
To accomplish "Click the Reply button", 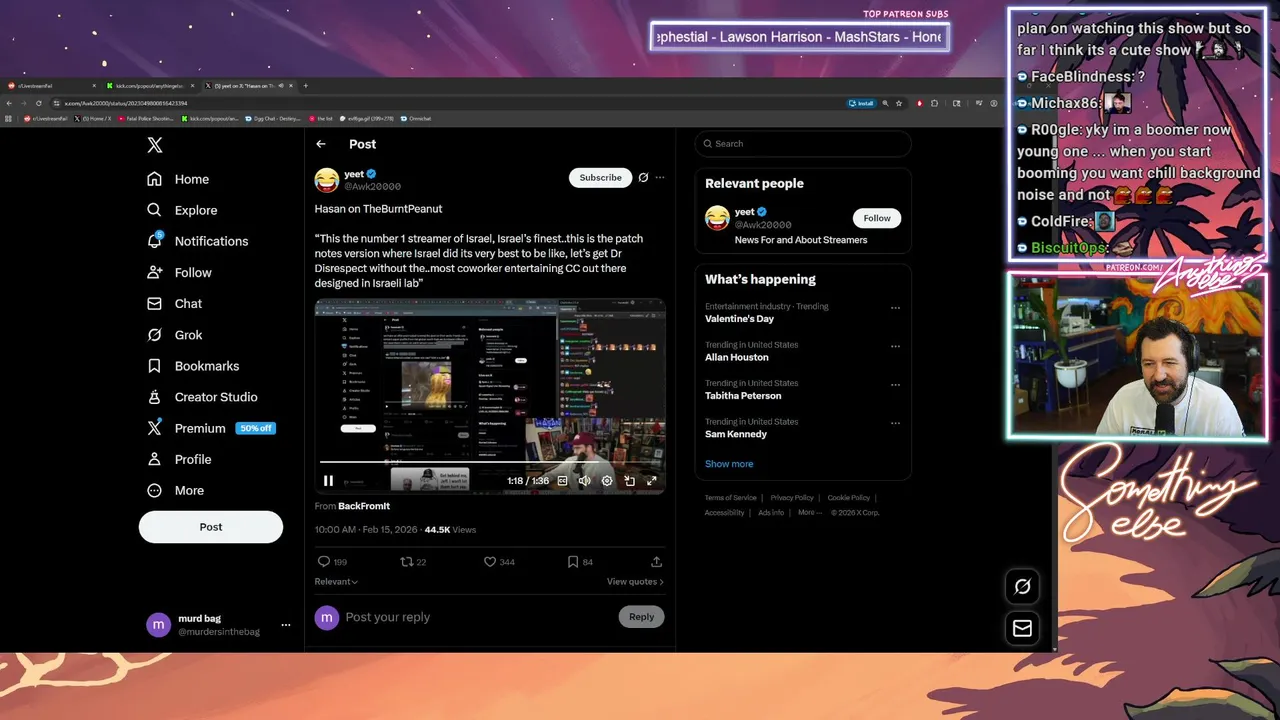I will 641,617.
